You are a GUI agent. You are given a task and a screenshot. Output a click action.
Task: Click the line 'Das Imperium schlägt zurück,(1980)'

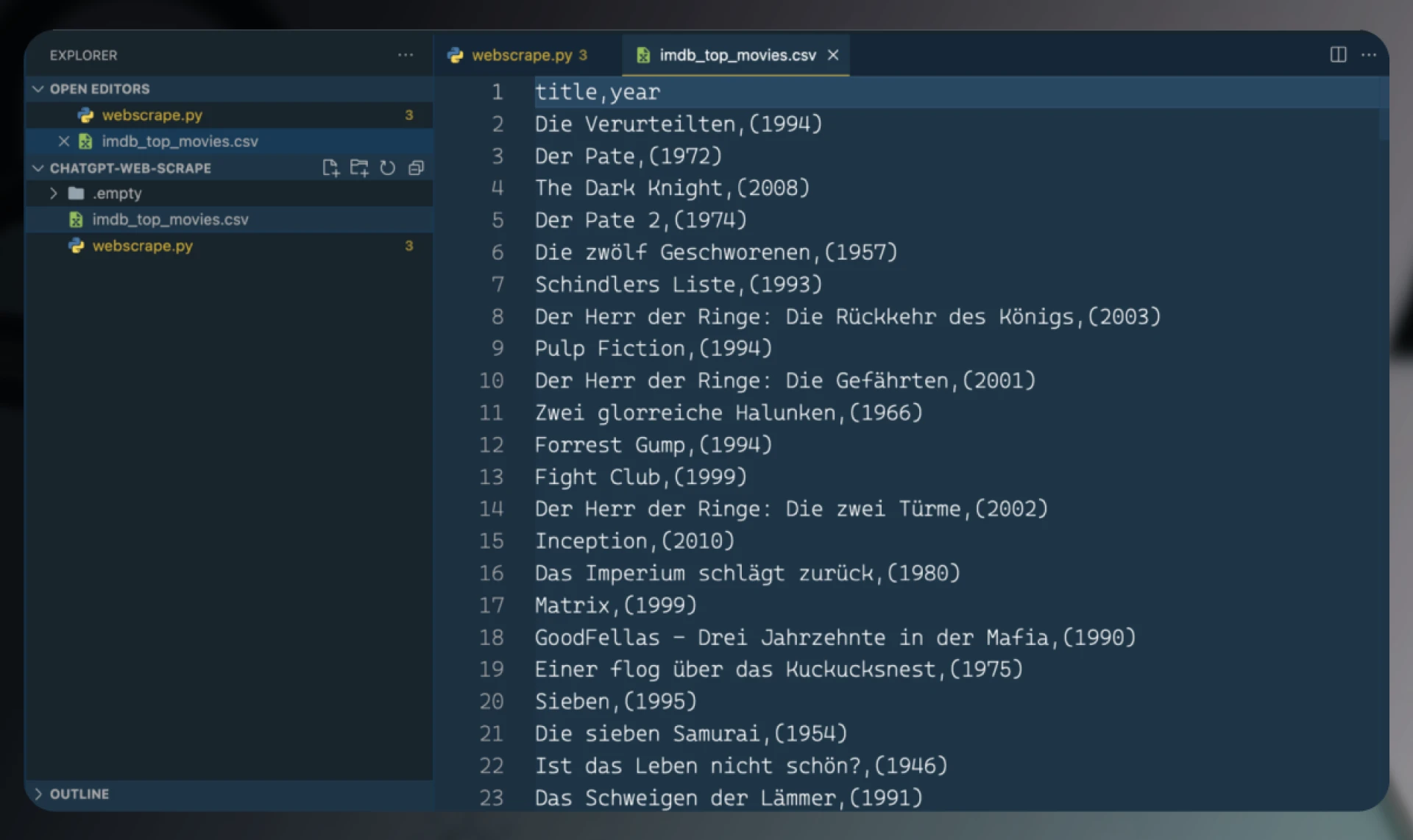[747, 573]
